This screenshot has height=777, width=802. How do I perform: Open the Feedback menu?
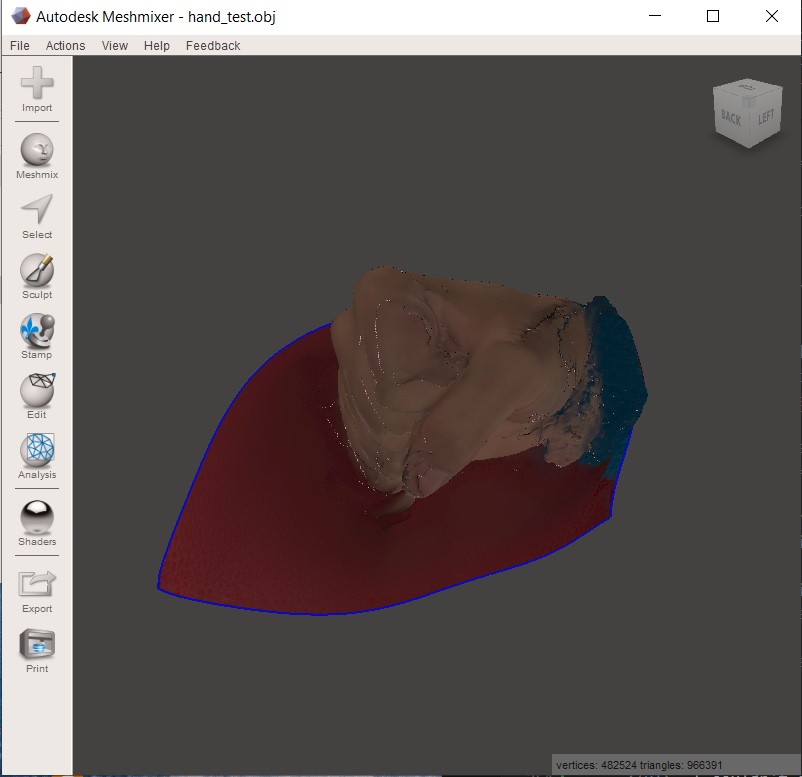click(x=213, y=46)
